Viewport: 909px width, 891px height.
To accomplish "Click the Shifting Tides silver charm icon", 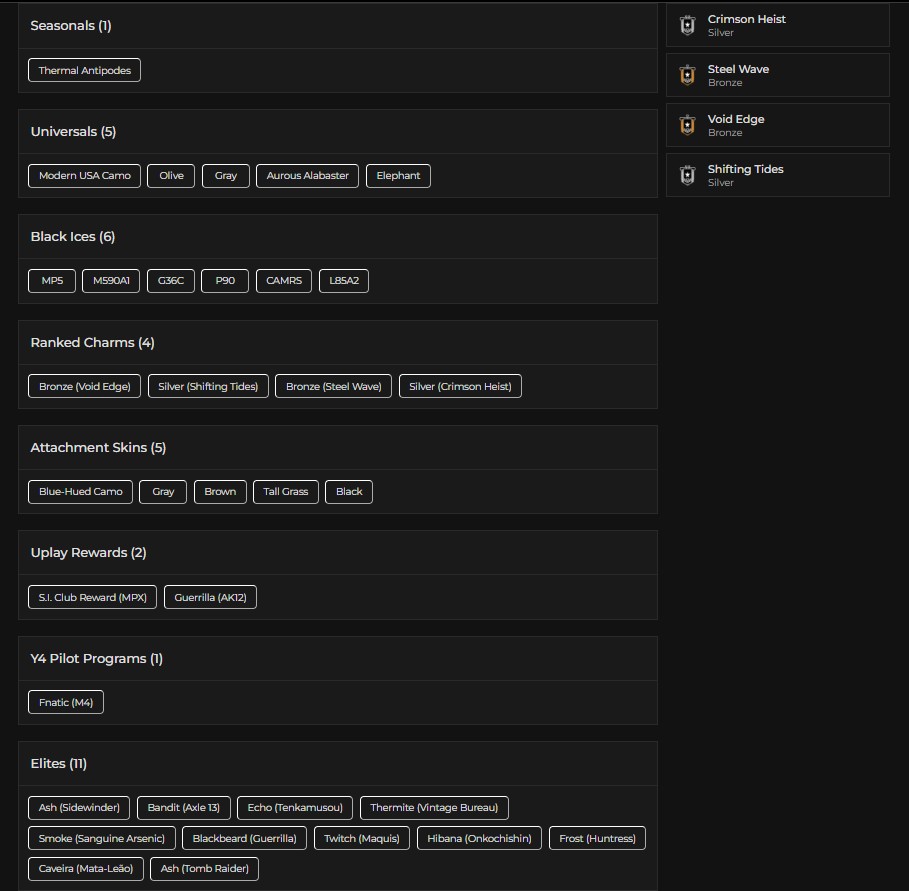I will coord(688,175).
